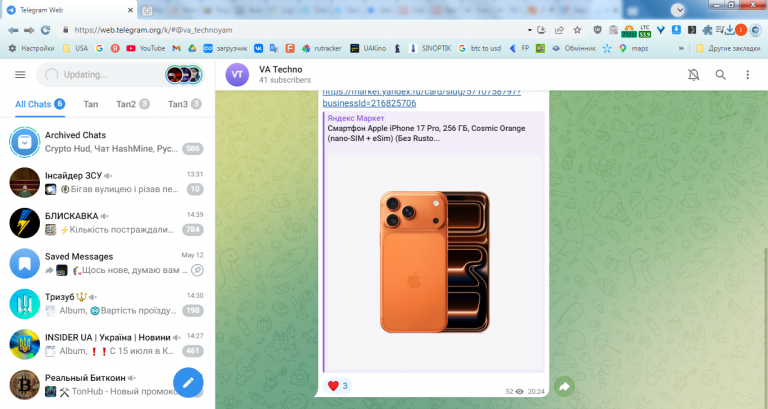The width and height of the screenshot is (768, 409).
Task: Open the загрузчик bookmark
Action: tap(225, 48)
